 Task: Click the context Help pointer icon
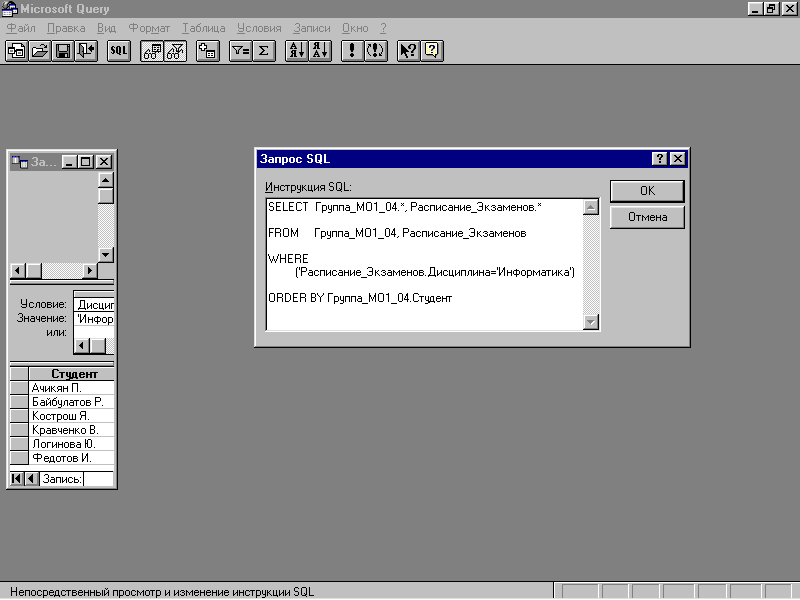[x=409, y=51]
